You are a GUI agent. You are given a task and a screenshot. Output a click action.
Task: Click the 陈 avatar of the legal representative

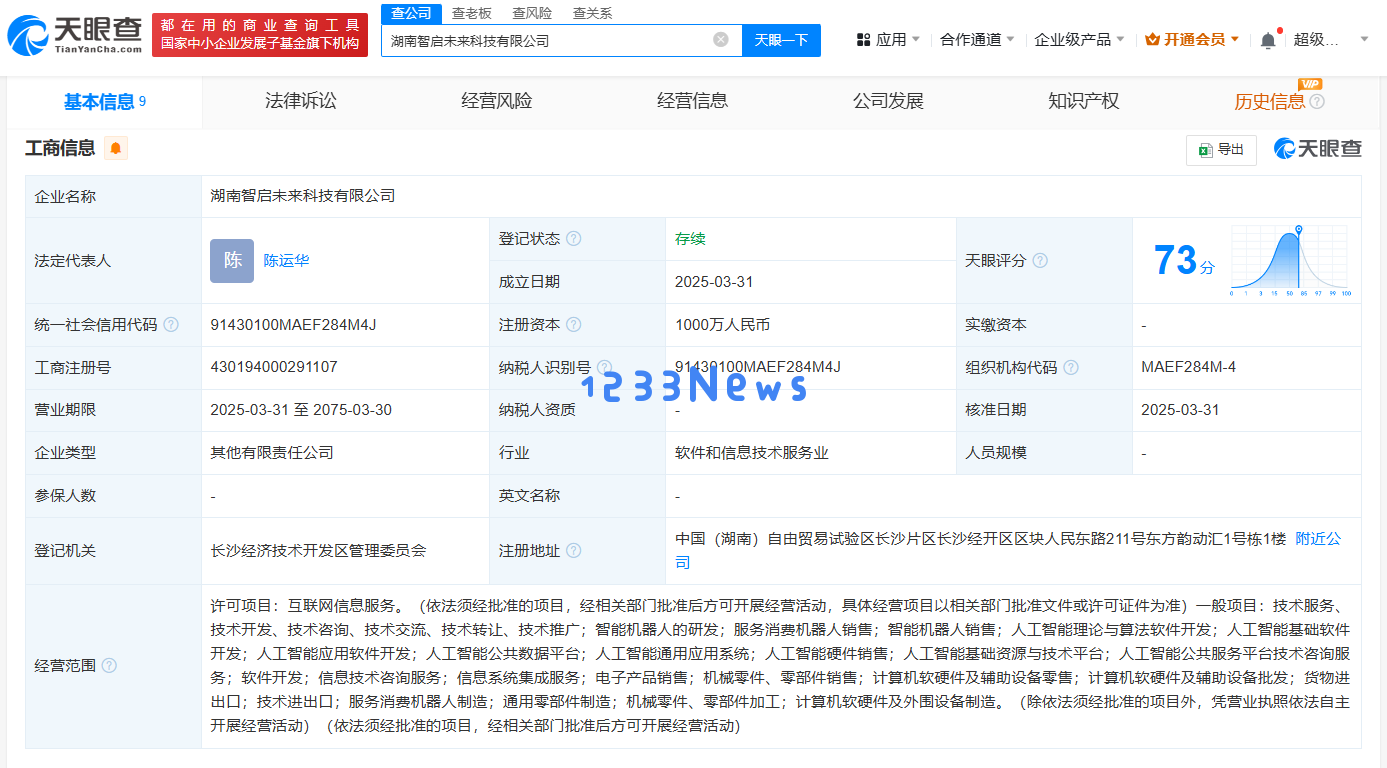(x=232, y=261)
